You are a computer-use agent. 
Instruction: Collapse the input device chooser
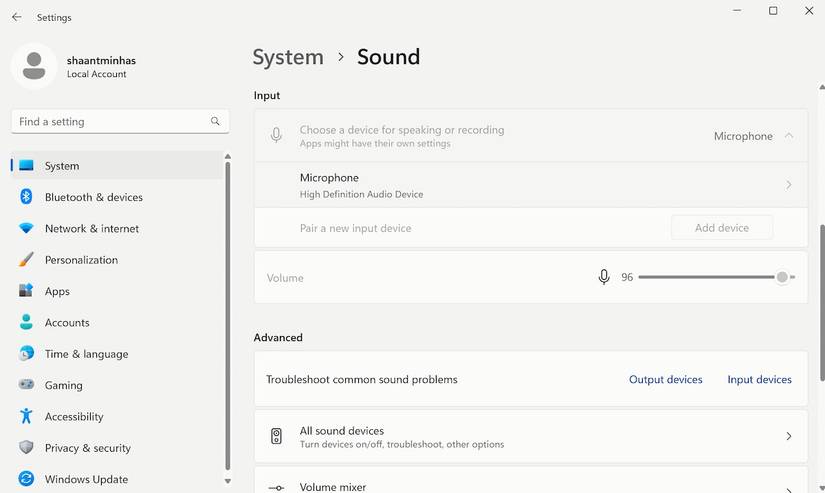pyautogui.click(x=789, y=136)
